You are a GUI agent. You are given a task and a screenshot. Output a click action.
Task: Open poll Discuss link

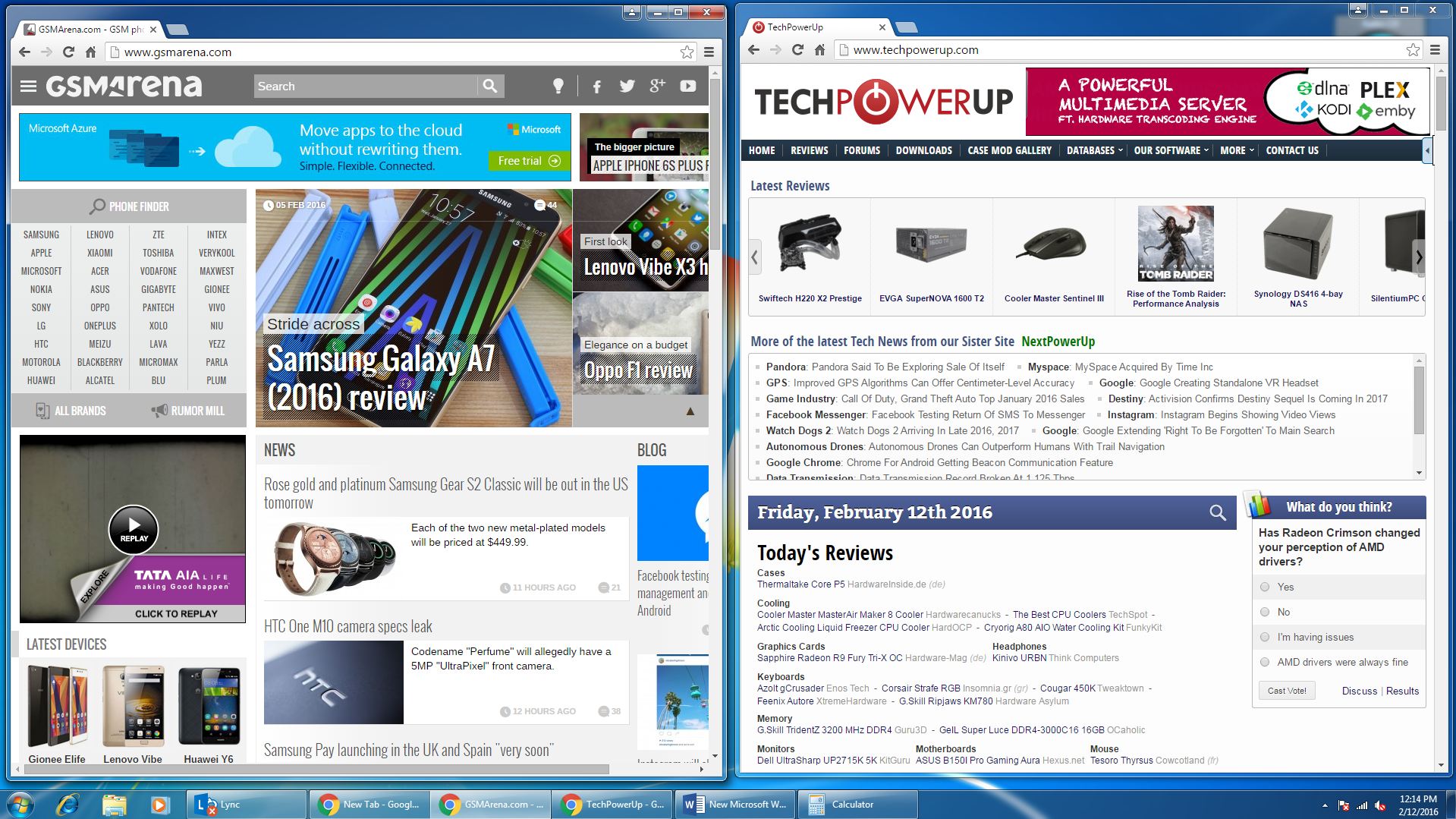pos(1359,691)
